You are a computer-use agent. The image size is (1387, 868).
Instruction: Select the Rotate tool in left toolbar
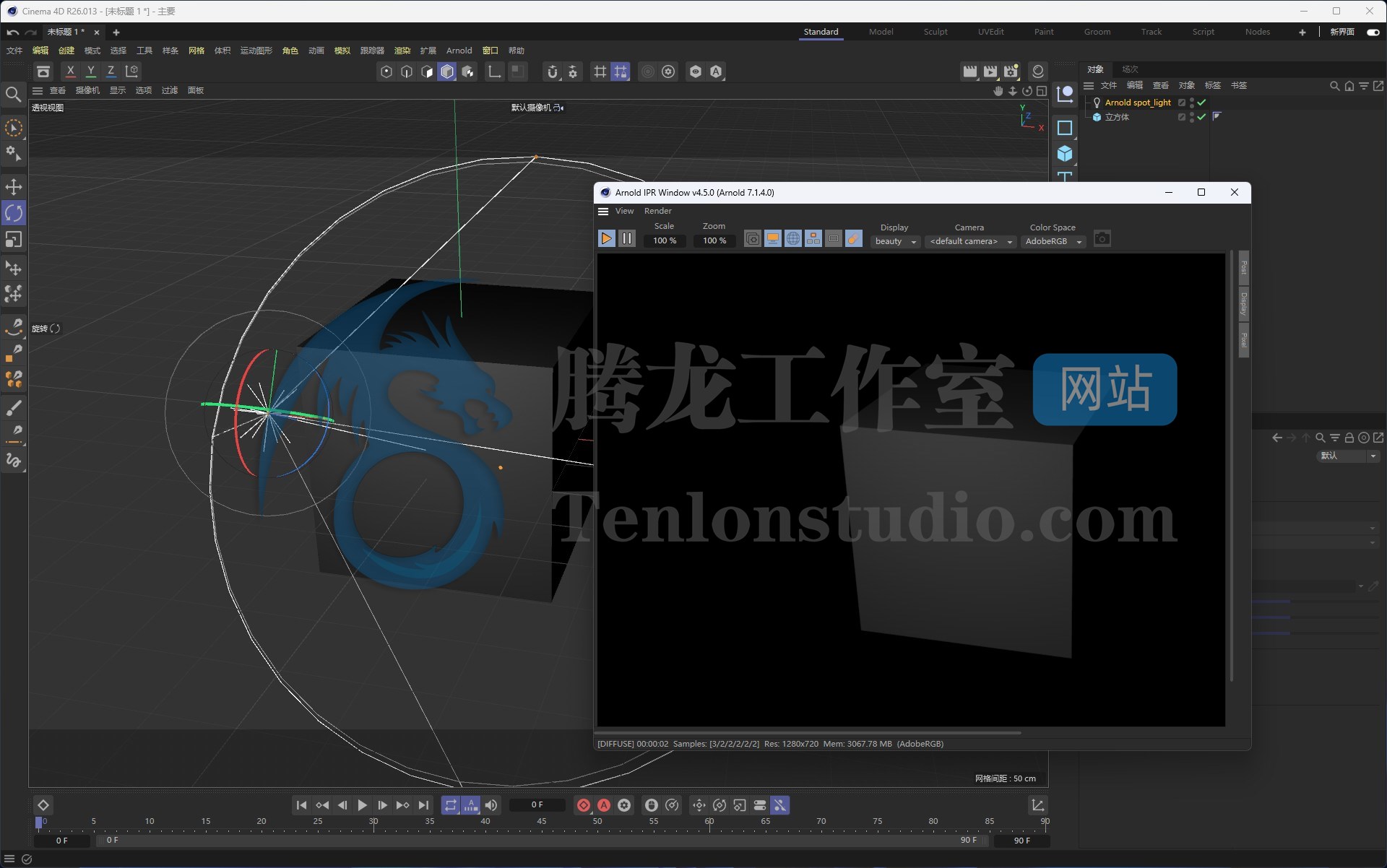point(14,213)
